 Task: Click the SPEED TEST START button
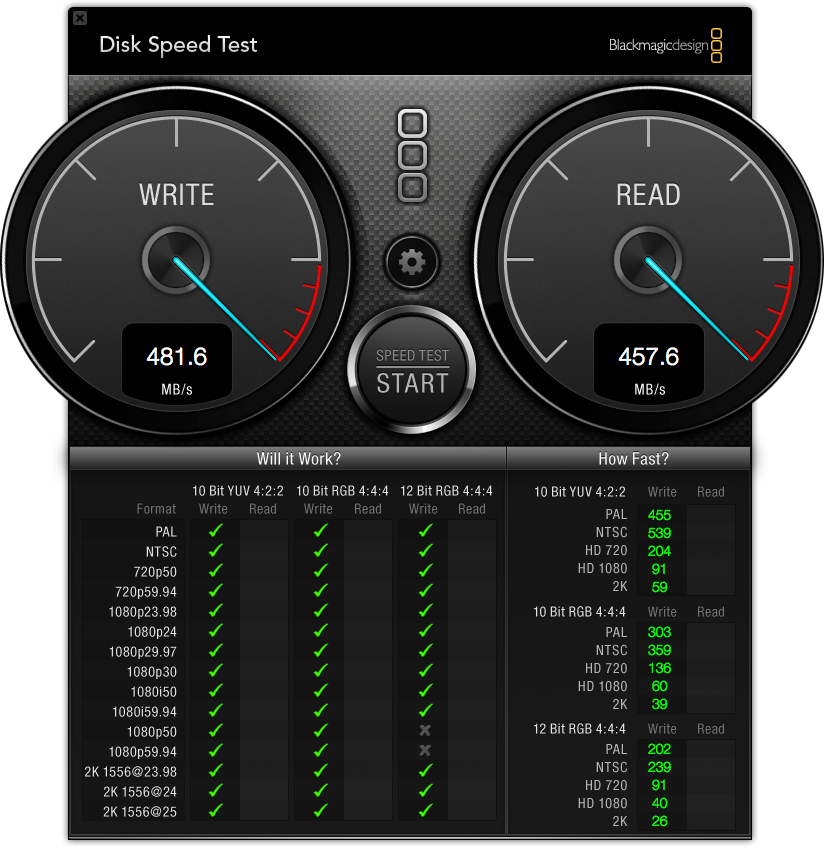tap(412, 371)
